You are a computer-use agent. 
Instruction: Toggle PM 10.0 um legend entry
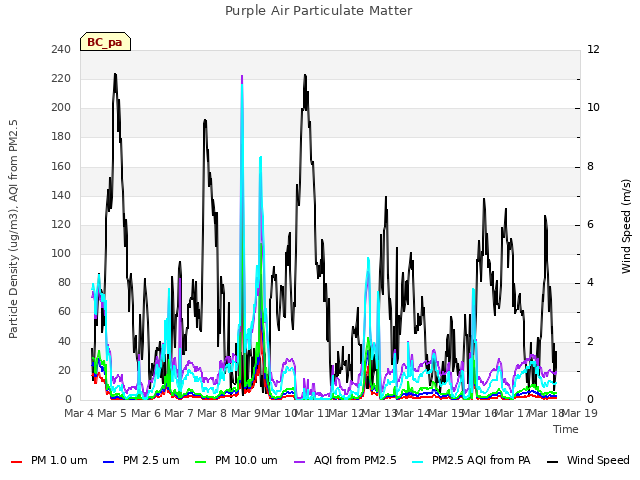point(236,460)
